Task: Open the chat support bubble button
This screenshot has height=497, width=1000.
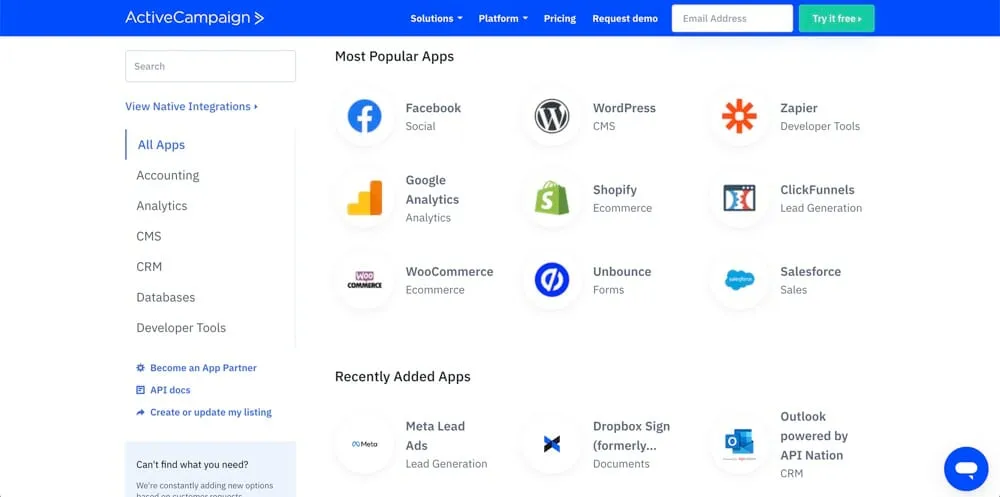Action: (965, 468)
